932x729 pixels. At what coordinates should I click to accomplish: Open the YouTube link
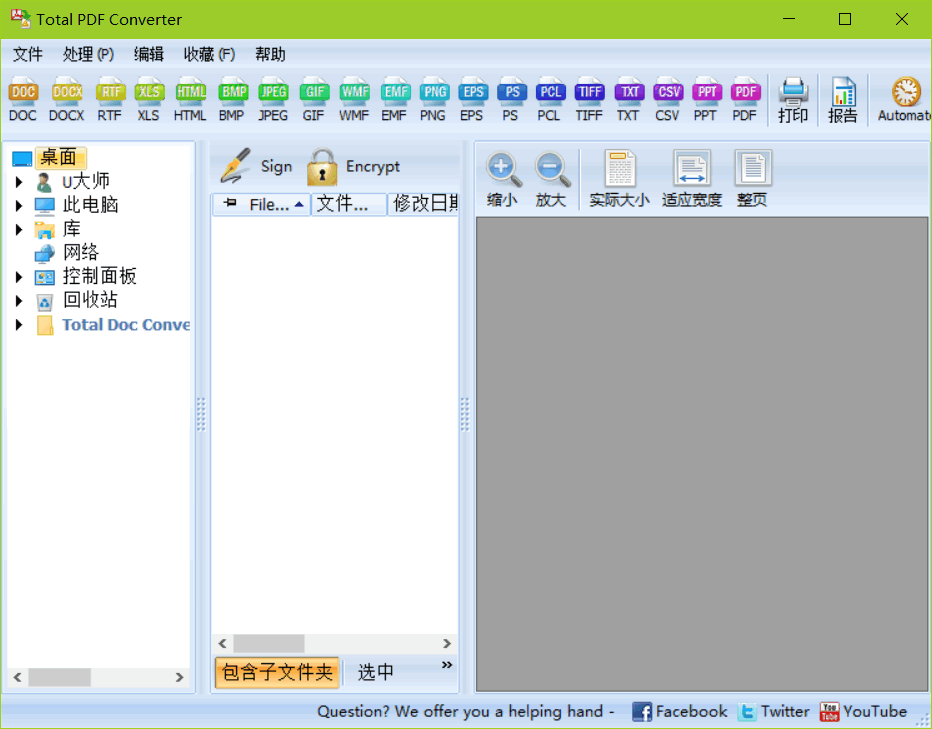point(863,712)
